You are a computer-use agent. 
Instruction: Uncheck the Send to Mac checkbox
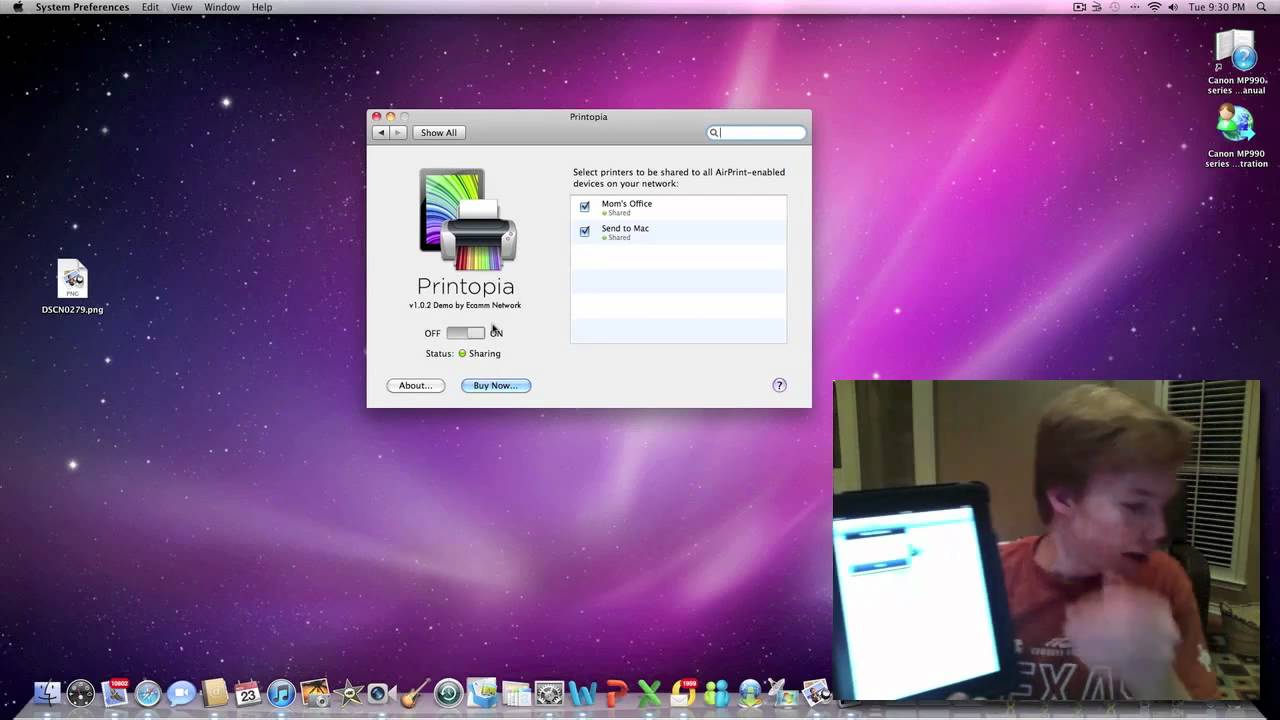tap(585, 231)
